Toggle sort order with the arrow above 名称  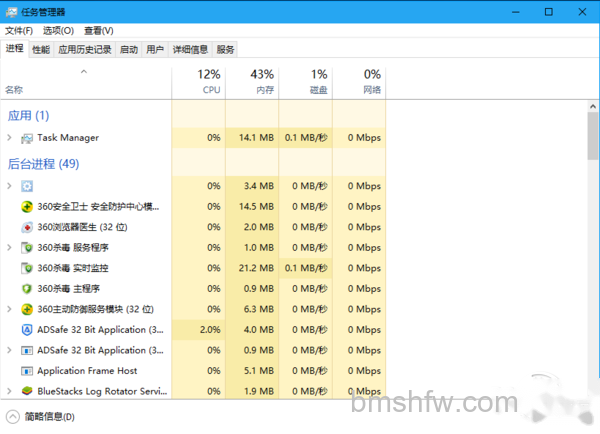coord(84,72)
